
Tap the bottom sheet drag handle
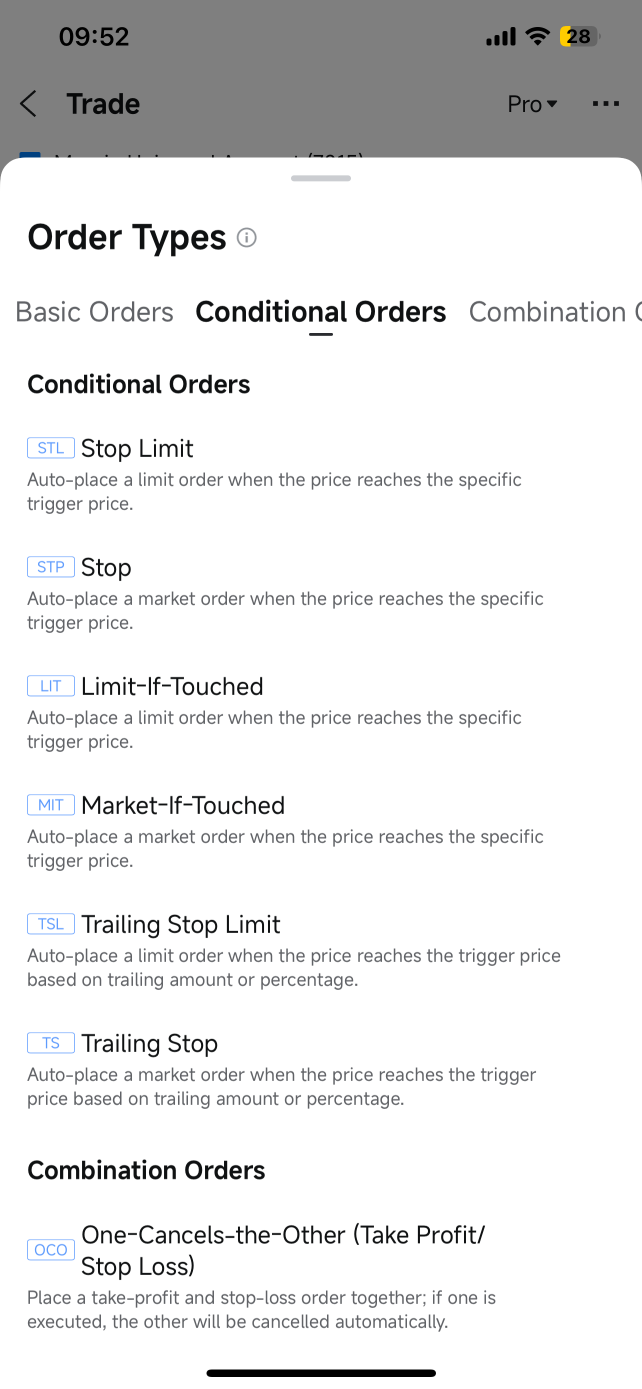pos(321,178)
